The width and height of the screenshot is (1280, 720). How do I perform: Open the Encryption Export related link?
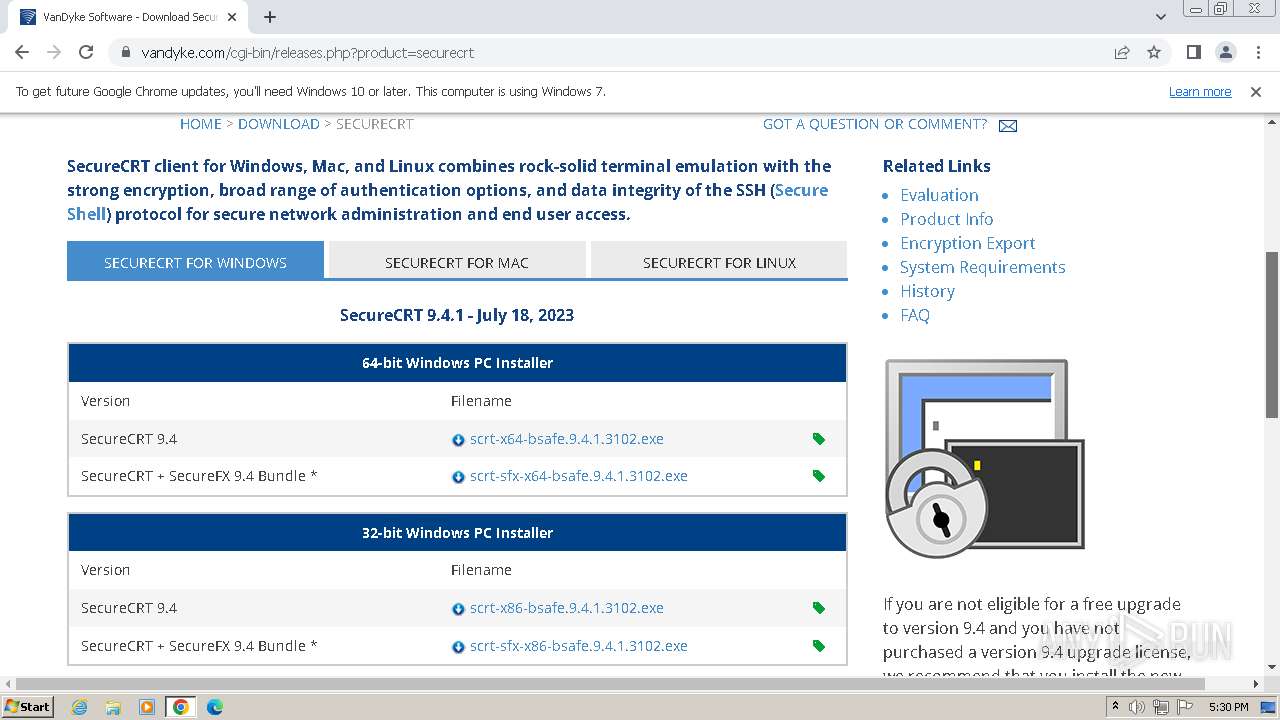[967, 243]
